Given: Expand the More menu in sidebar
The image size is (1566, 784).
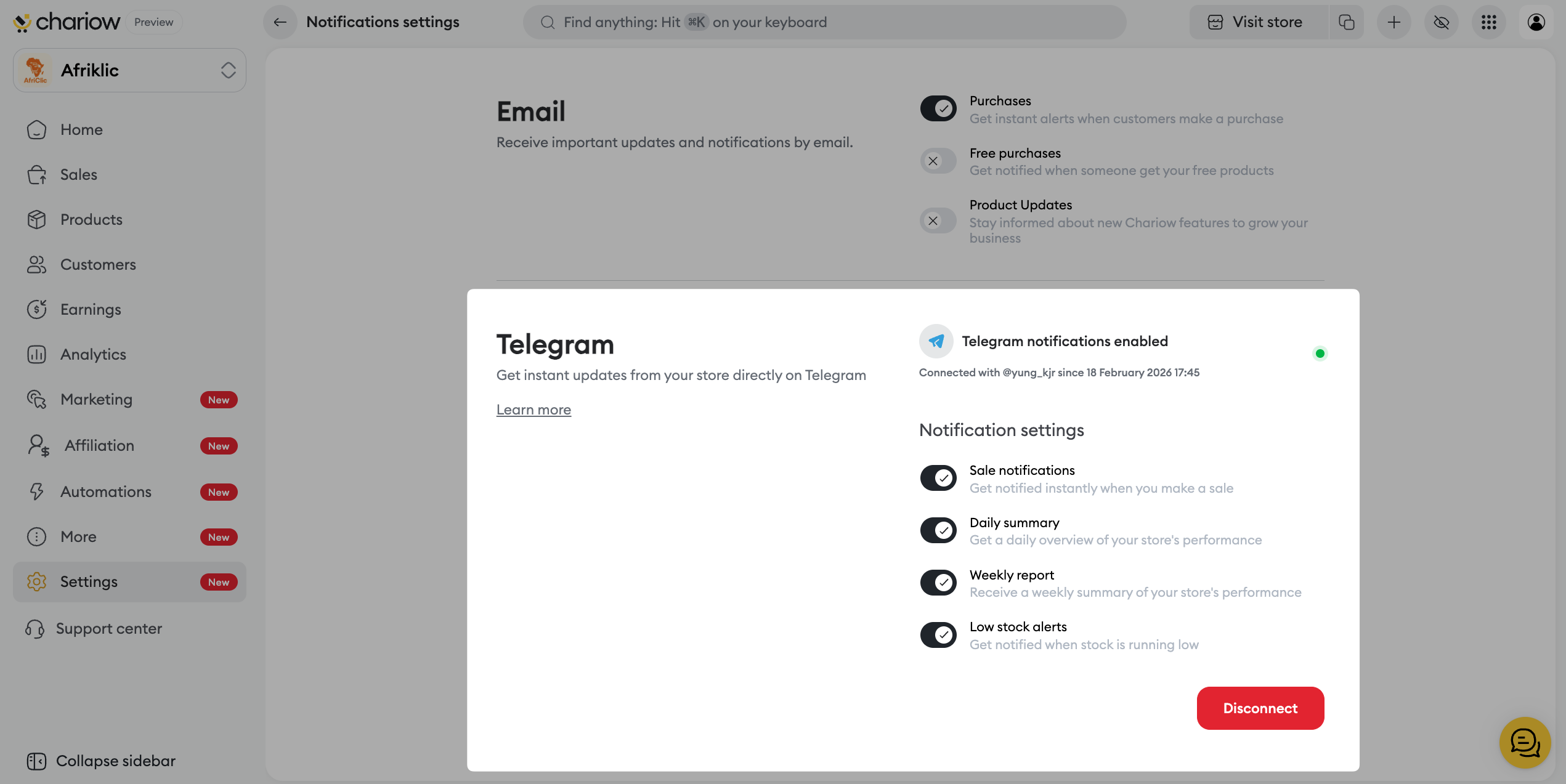Looking at the screenshot, I should 78,537.
